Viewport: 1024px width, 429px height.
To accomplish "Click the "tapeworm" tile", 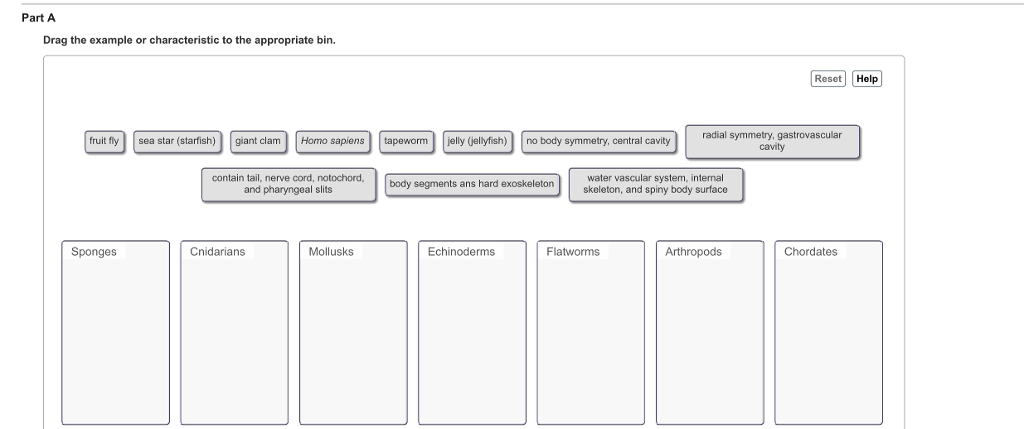I will point(406,142).
